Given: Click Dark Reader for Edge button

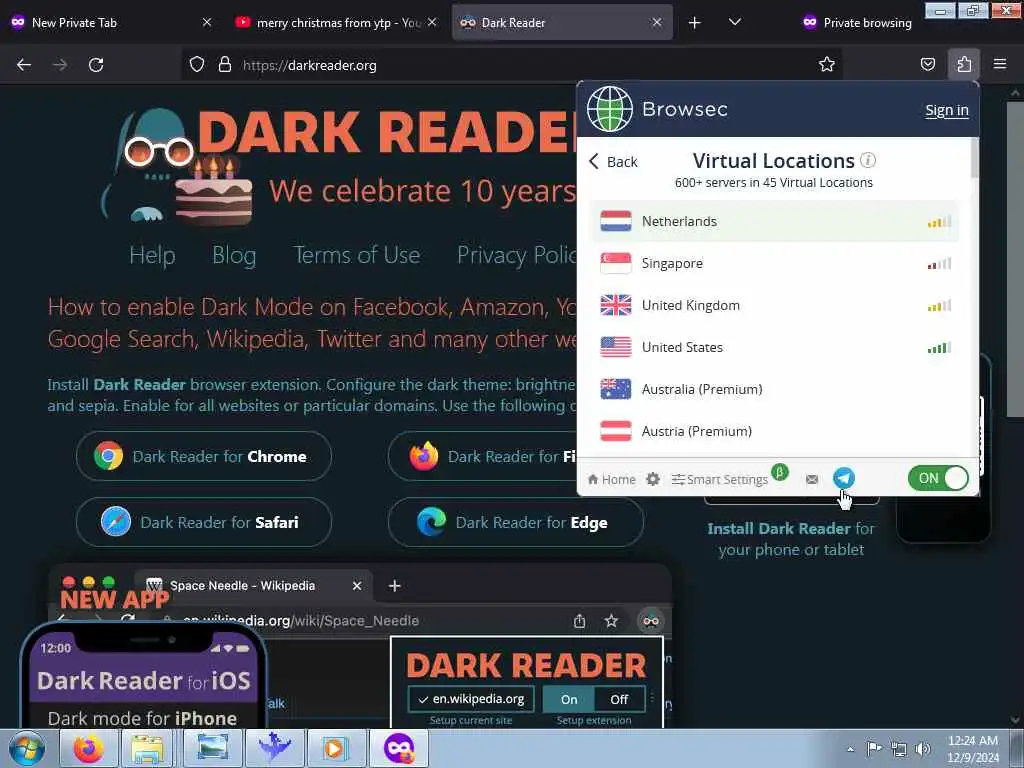Looking at the screenshot, I should [x=515, y=522].
